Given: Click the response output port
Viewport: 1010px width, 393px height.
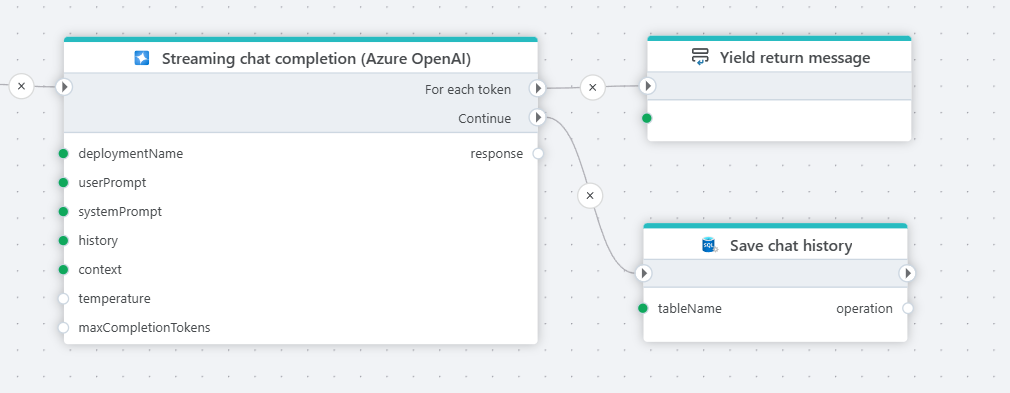Looking at the screenshot, I should [x=538, y=153].
